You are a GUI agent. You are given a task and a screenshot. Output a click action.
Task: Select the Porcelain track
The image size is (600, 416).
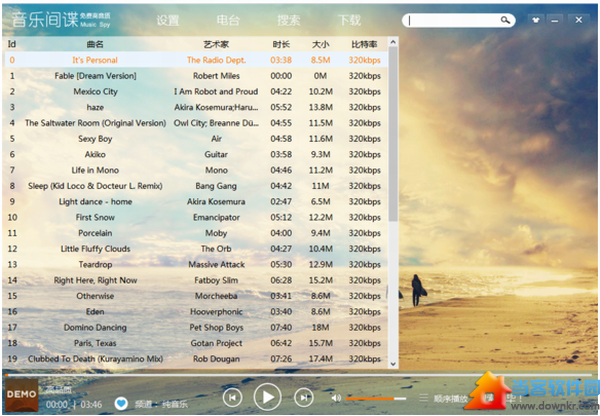(95, 233)
